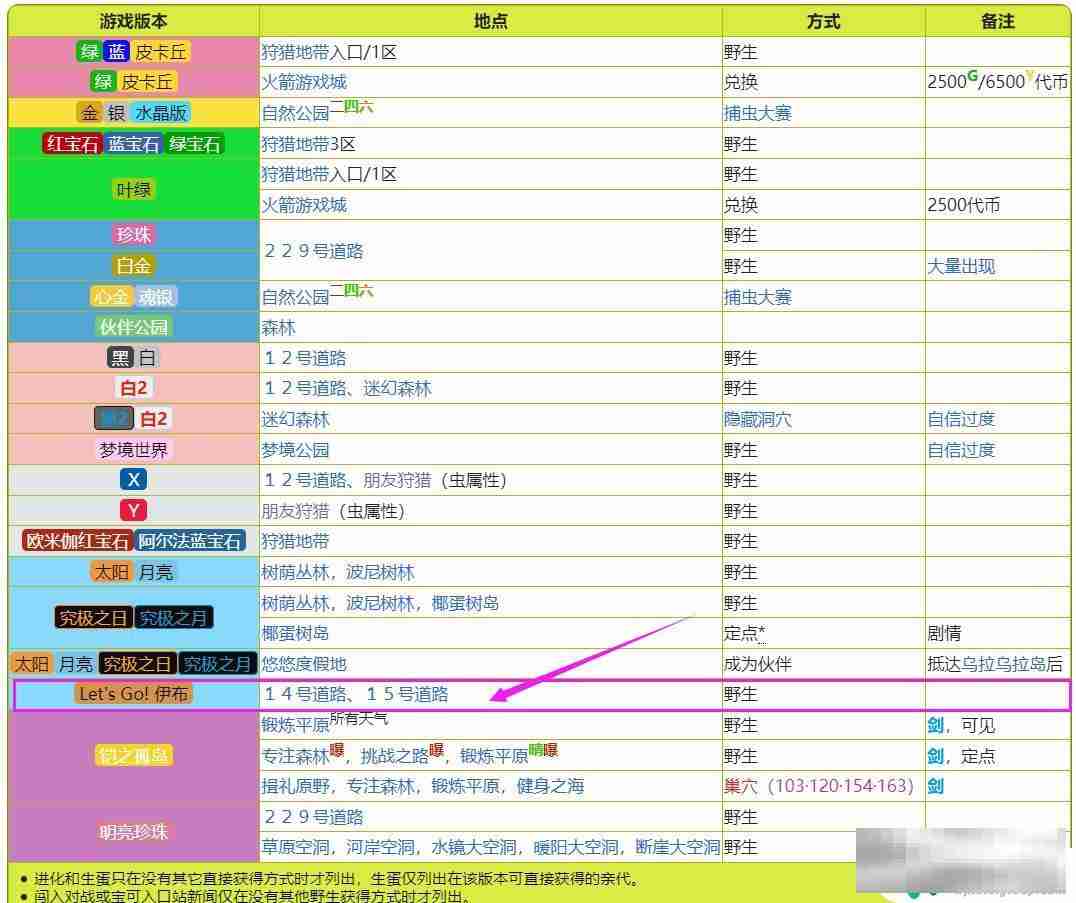Open 狩猎地带 link in 欧米伽红宝石 row

point(295,542)
